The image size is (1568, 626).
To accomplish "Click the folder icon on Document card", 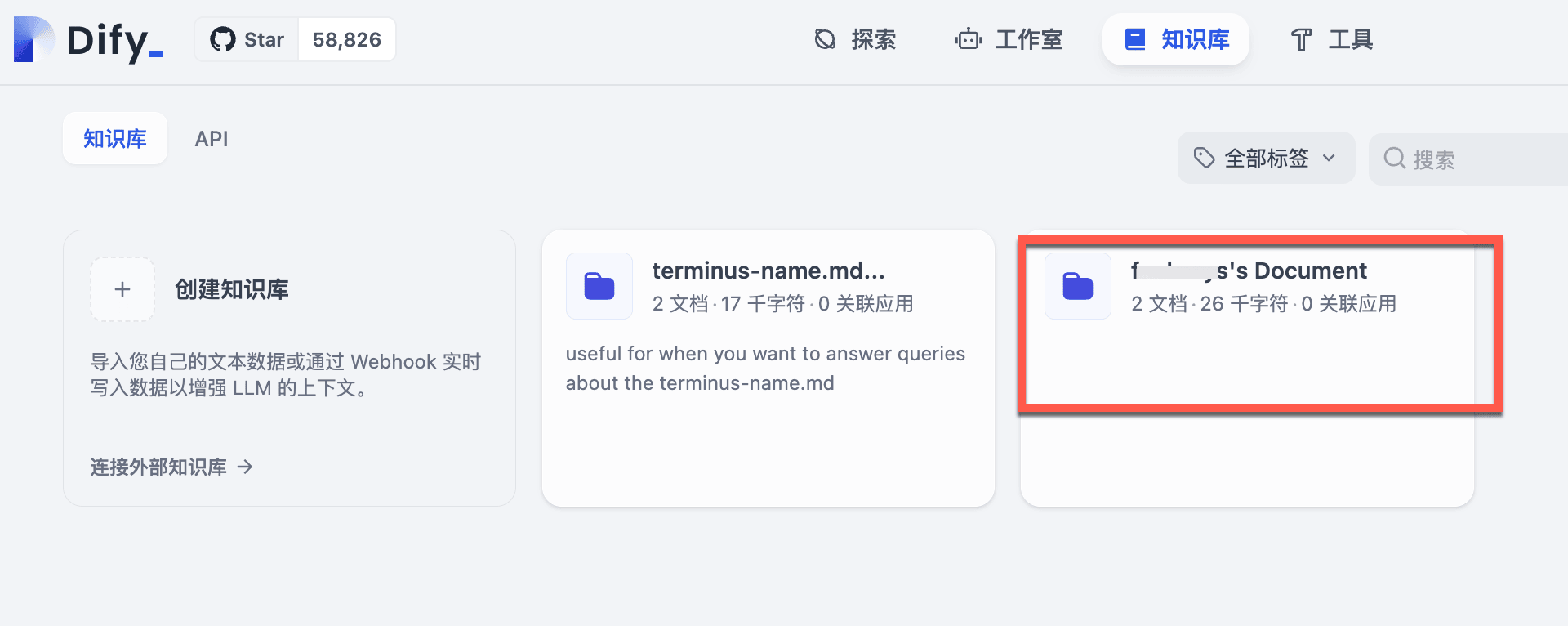I will point(1077,286).
